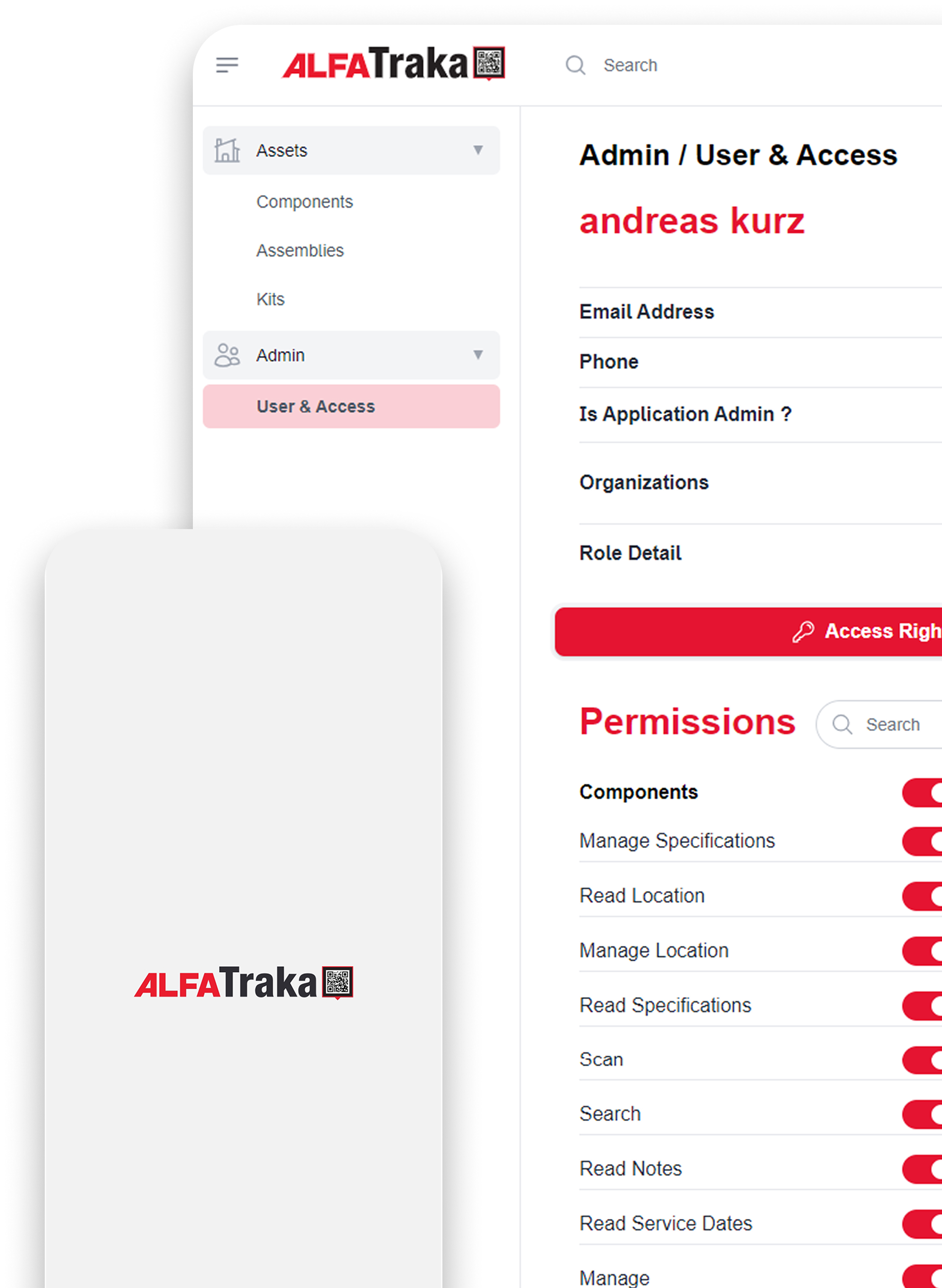Click the ALFATraka logo in header
This screenshot has width=942, height=1288.
coord(393,63)
